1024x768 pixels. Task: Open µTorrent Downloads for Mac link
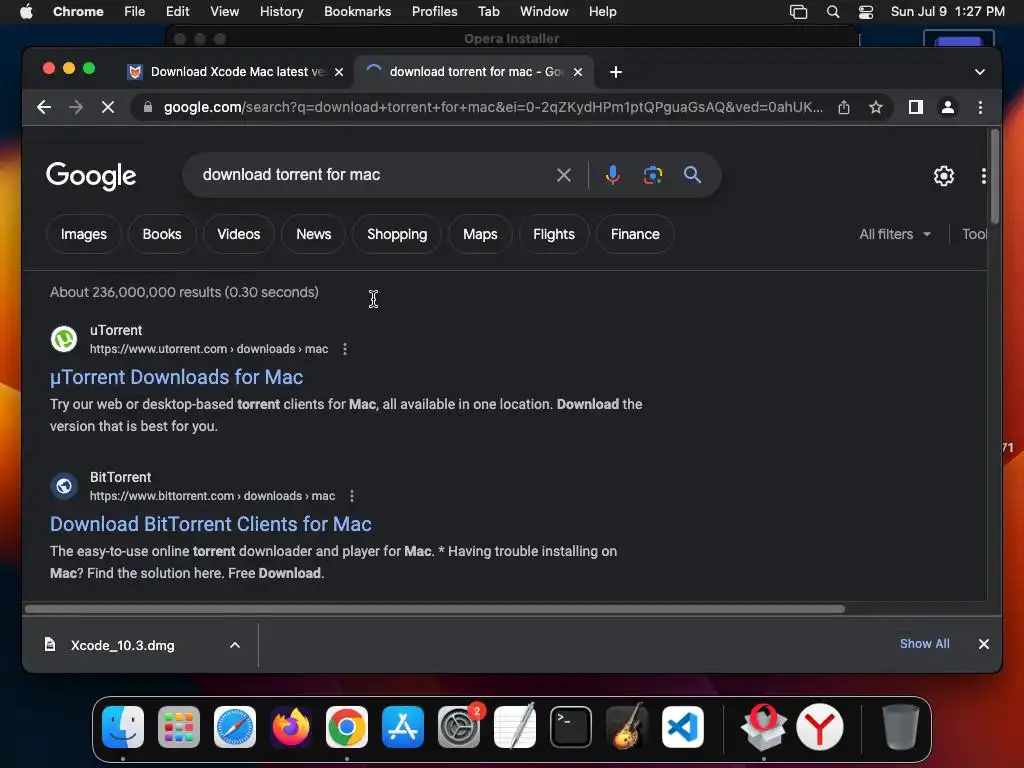tap(176, 377)
